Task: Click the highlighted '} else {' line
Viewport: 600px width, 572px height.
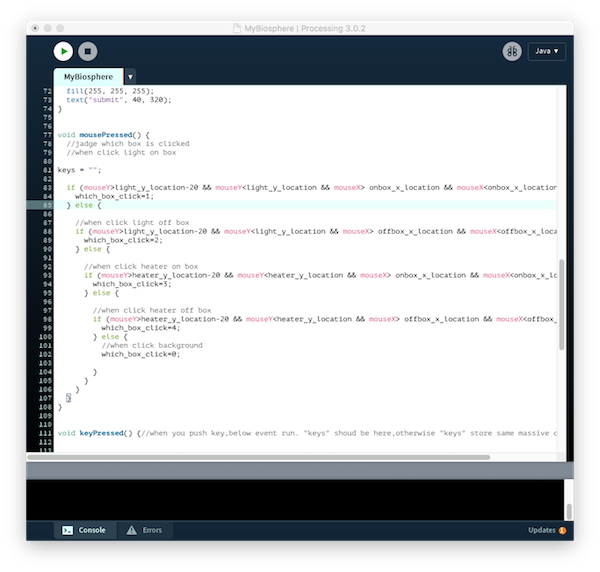Action: click(x=84, y=205)
